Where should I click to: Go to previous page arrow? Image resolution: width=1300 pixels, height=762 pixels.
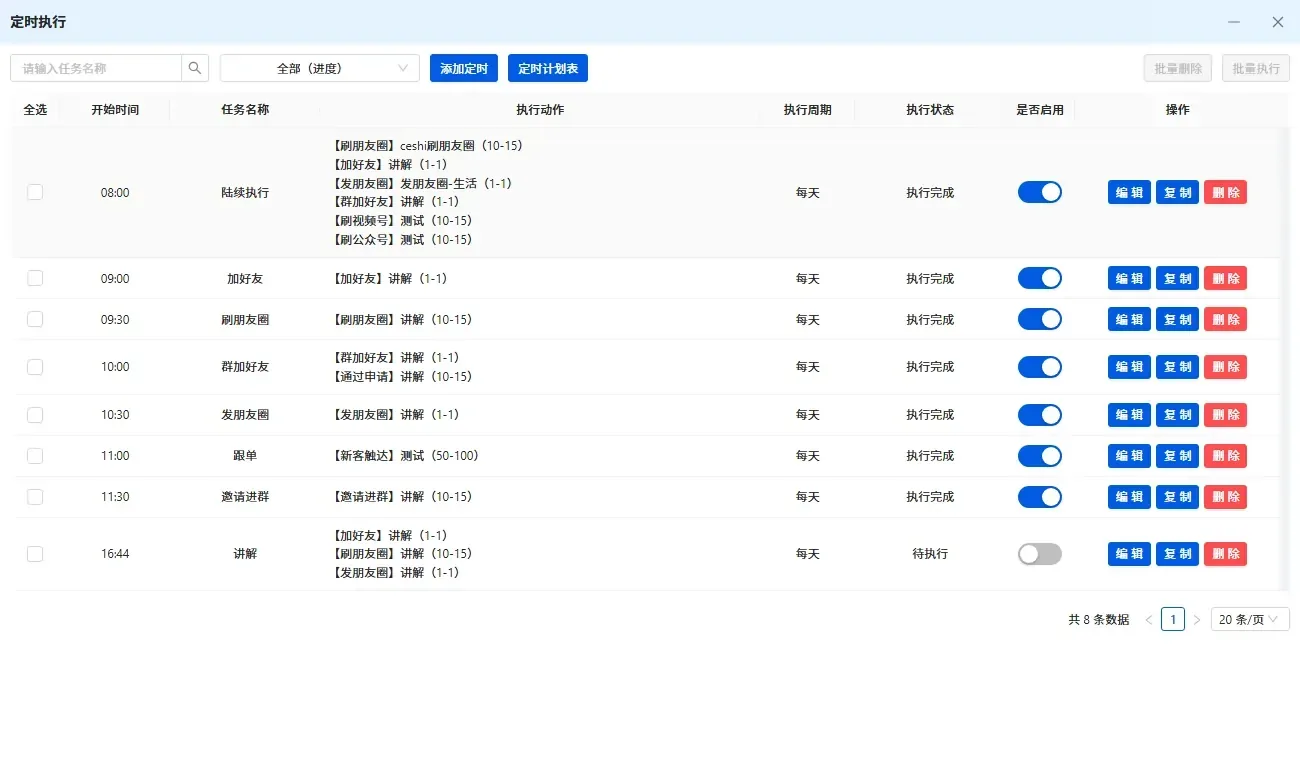(1149, 620)
